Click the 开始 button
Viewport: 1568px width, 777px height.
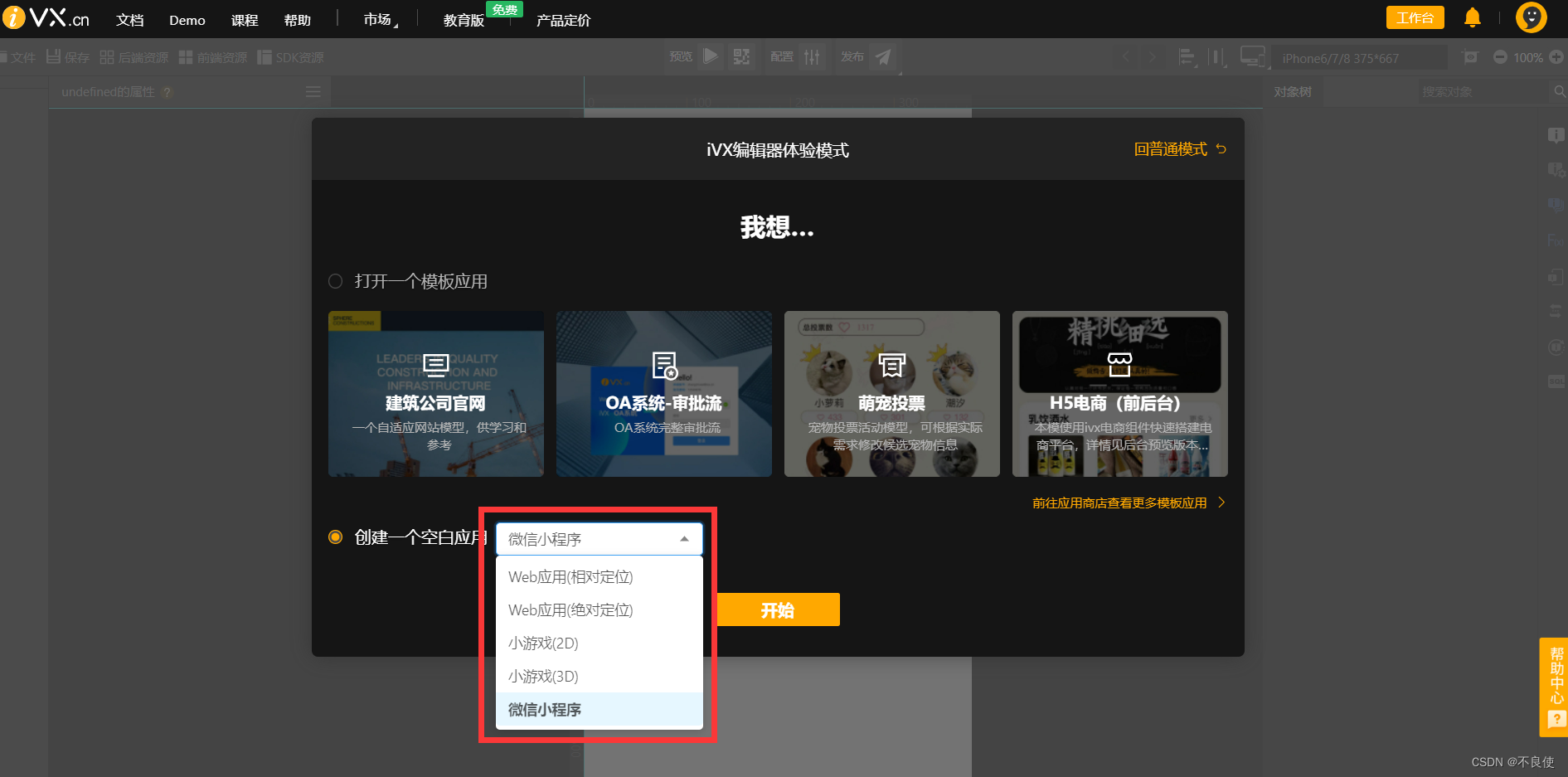(778, 609)
